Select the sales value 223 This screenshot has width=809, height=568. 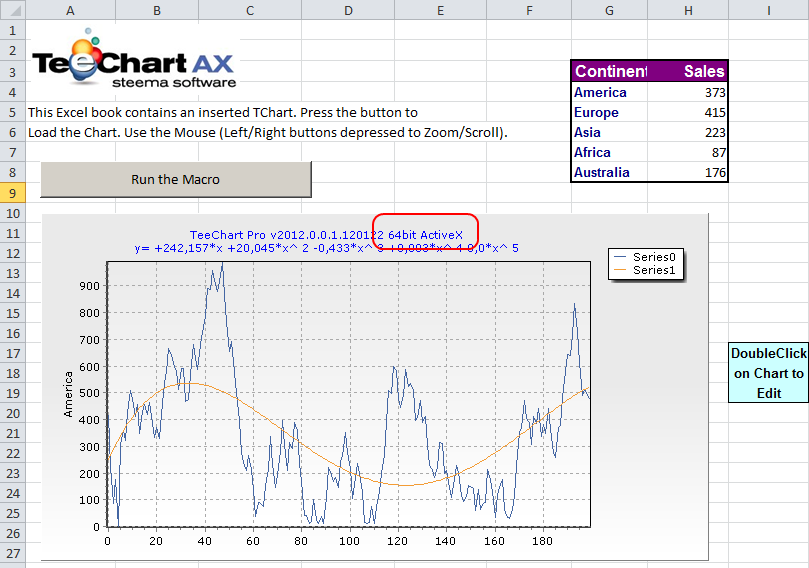(x=688, y=133)
